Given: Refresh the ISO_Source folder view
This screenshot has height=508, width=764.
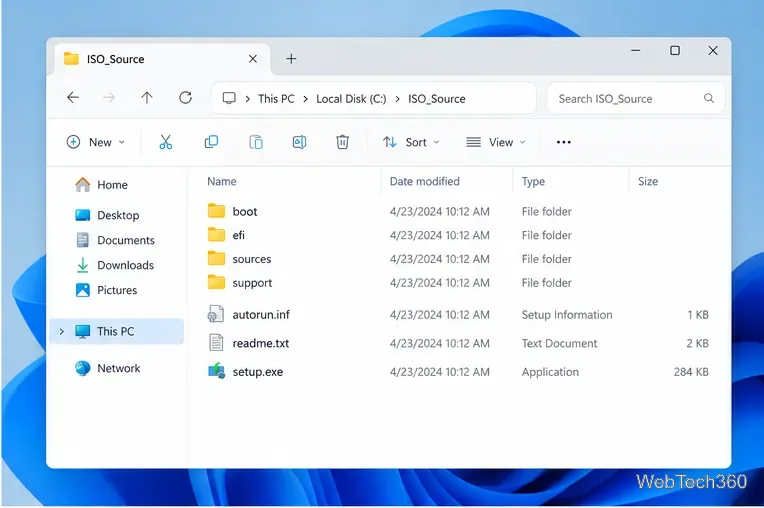Looking at the screenshot, I should [186, 98].
